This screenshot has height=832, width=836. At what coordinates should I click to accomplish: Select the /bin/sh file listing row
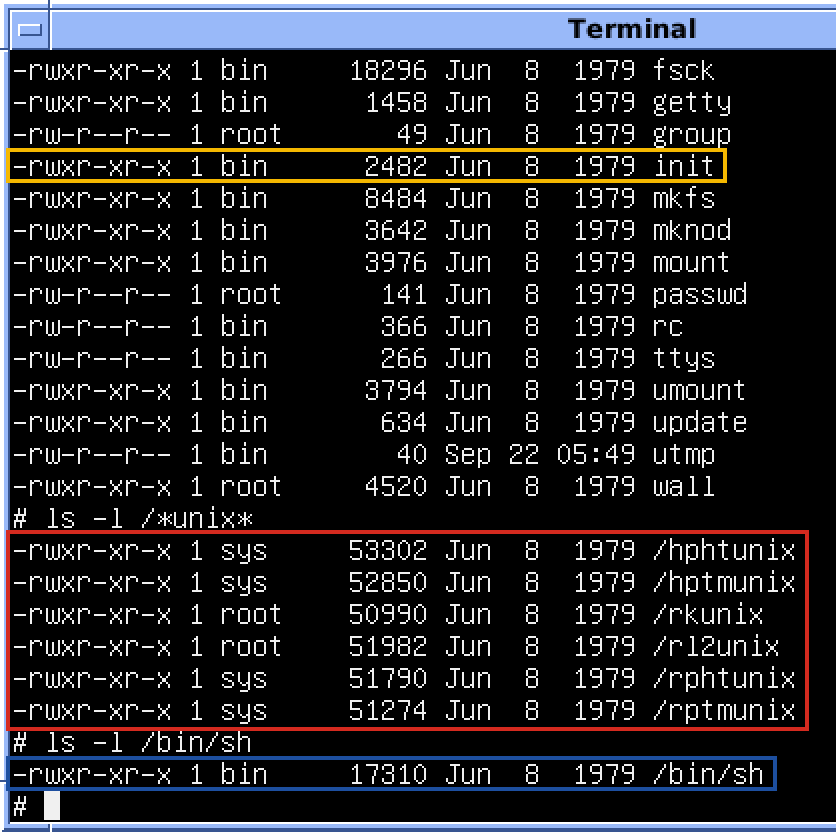[392, 774]
